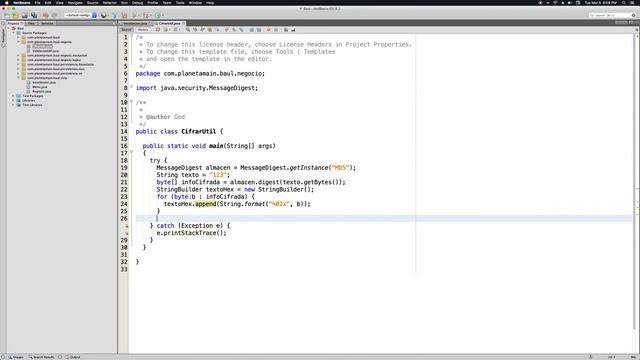Open macOS Spotlight search icon

[624, 2]
